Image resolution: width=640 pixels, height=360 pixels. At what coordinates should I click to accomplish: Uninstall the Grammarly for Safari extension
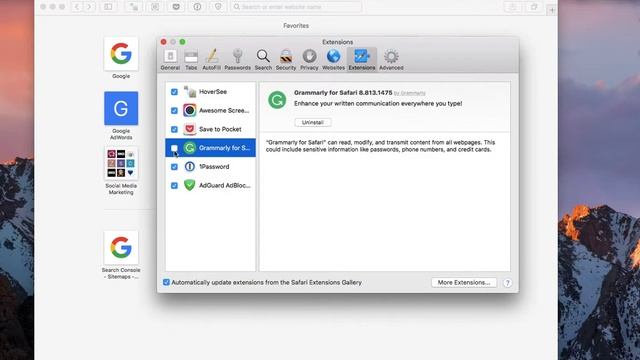[313, 122]
